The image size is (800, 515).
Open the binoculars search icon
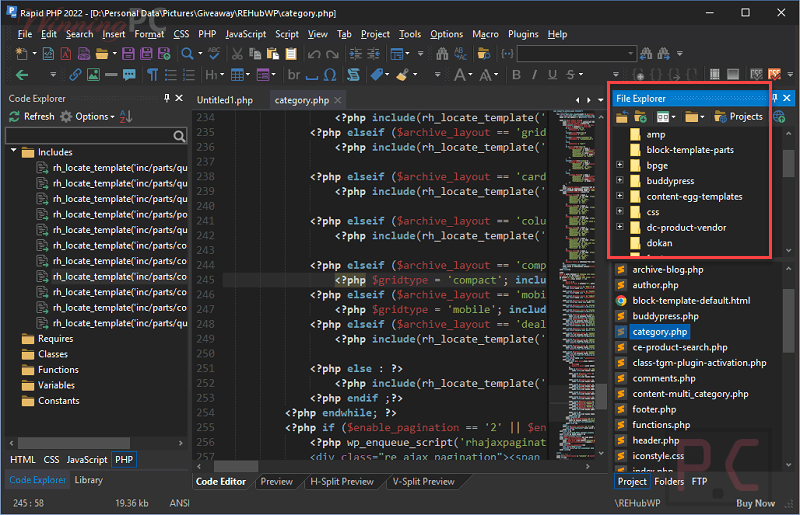click(x=442, y=54)
